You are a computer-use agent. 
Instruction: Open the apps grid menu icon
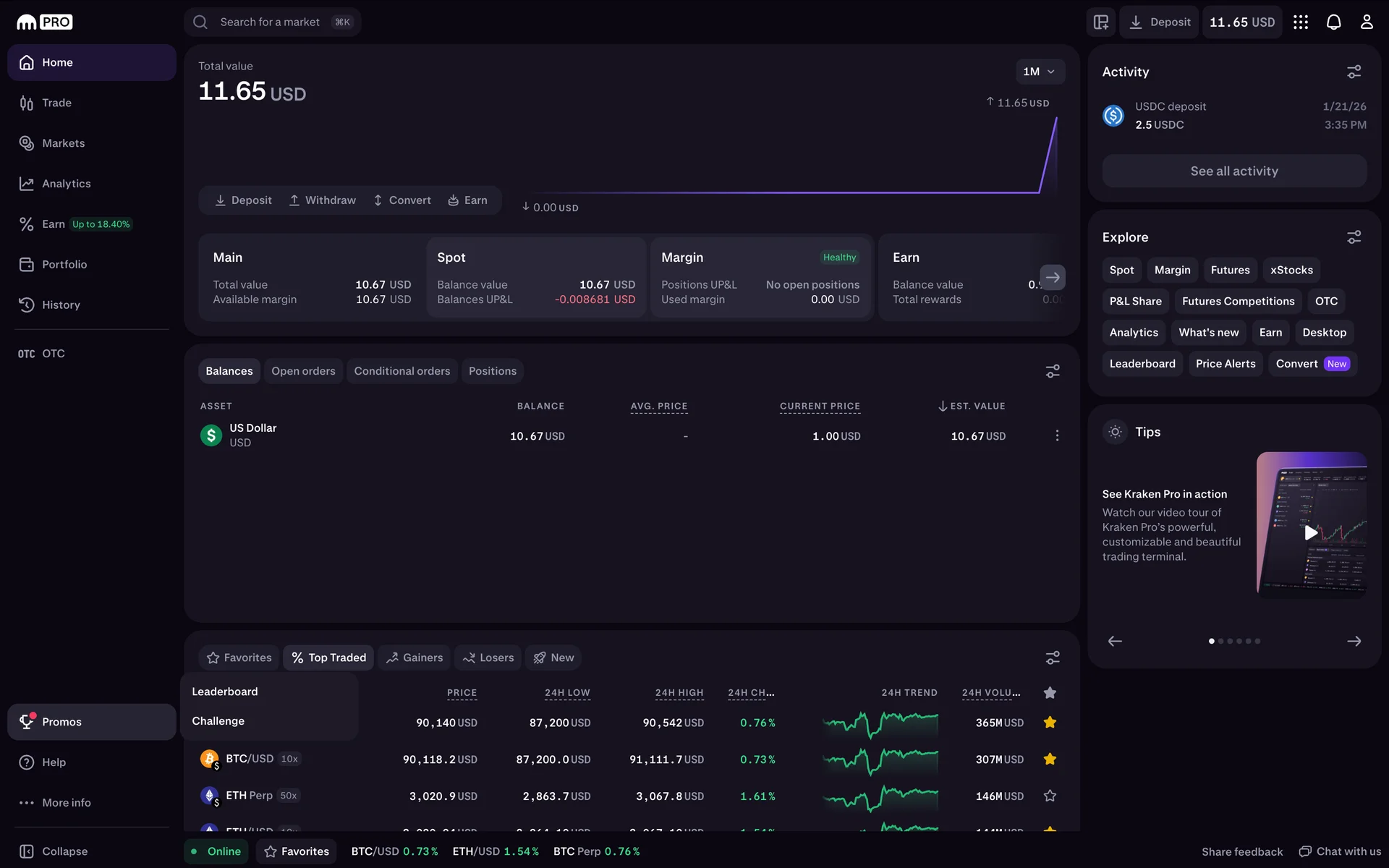coord(1300,22)
